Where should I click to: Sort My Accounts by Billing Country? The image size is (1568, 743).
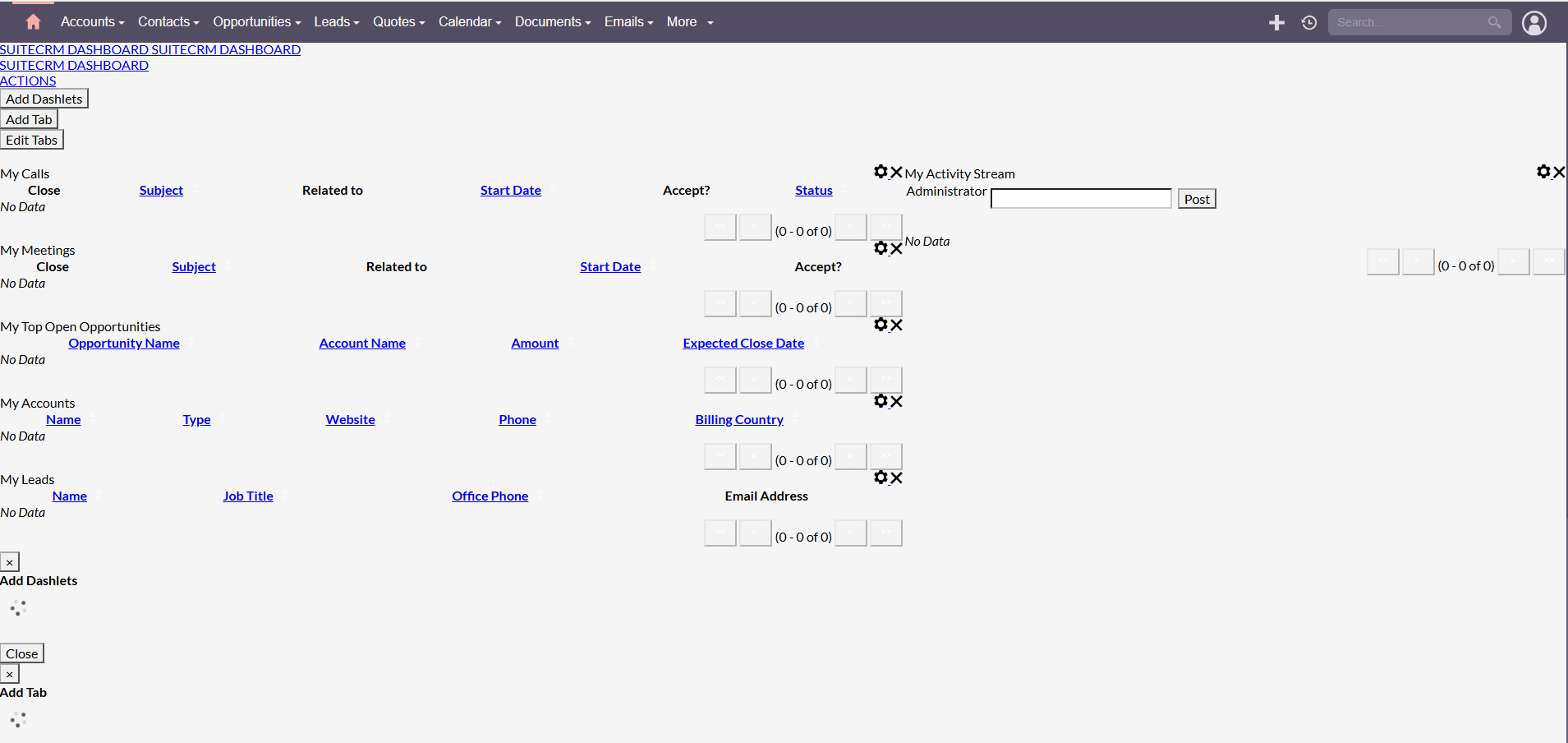tap(739, 419)
